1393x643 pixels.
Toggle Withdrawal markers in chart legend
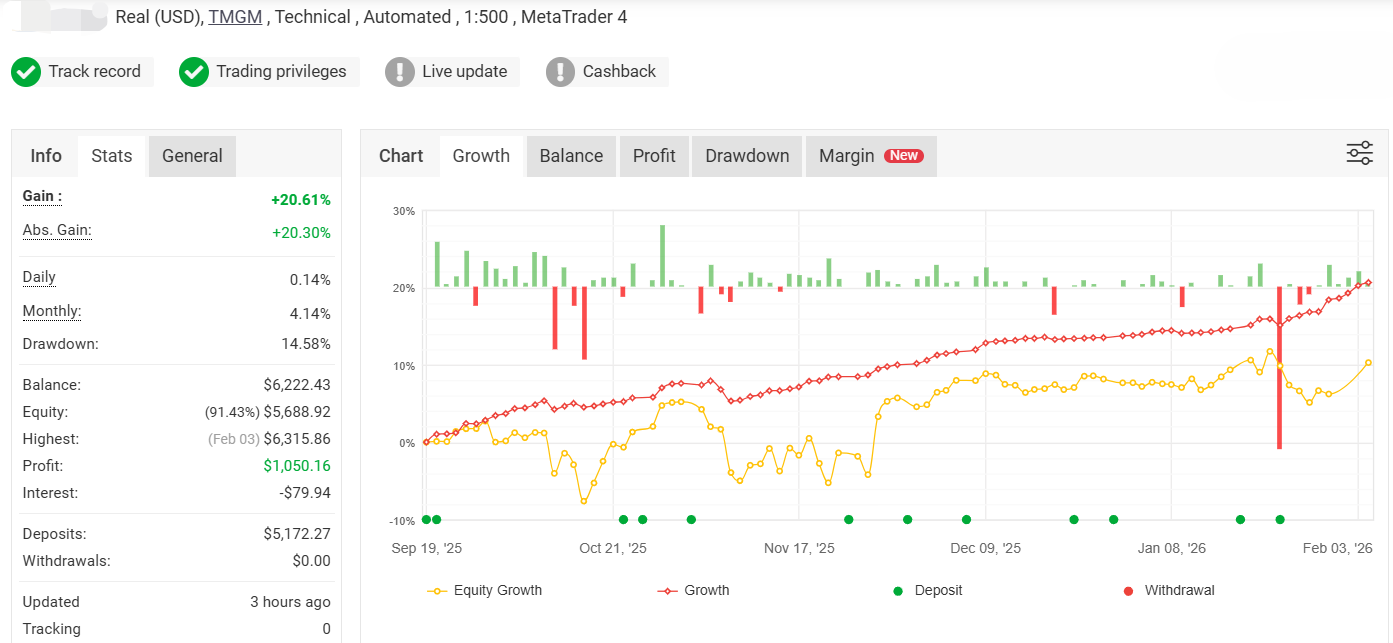[x=1168, y=591]
